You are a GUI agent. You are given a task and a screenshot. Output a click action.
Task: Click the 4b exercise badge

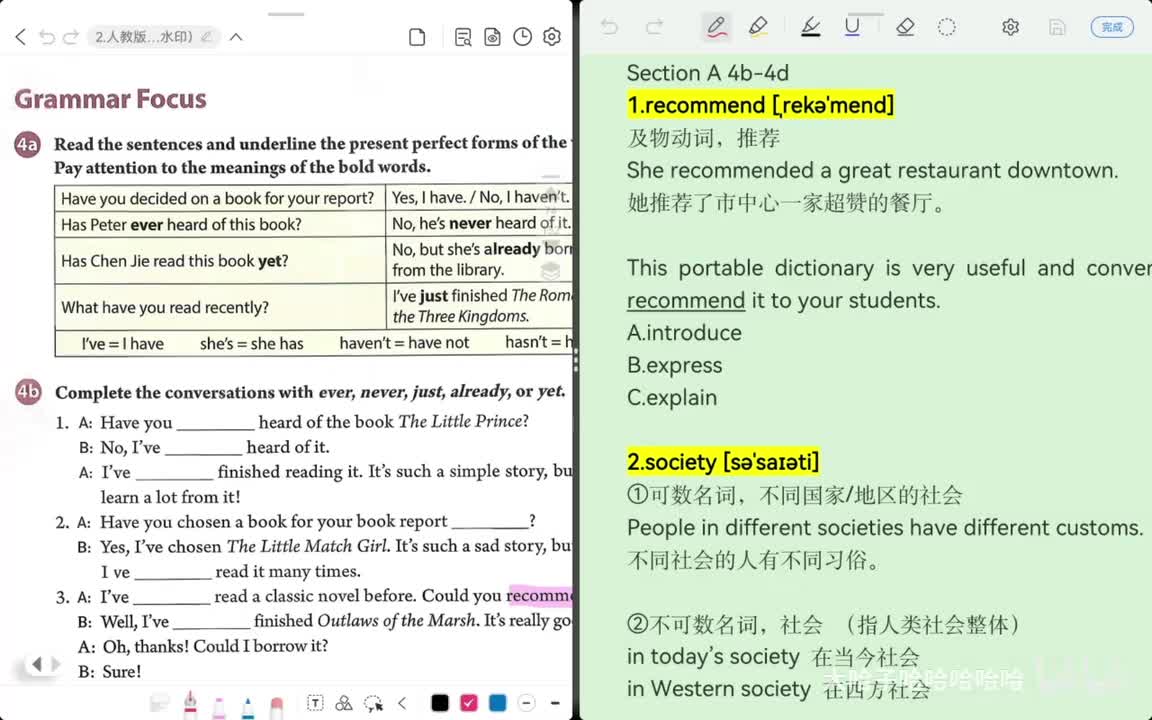point(29,392)
